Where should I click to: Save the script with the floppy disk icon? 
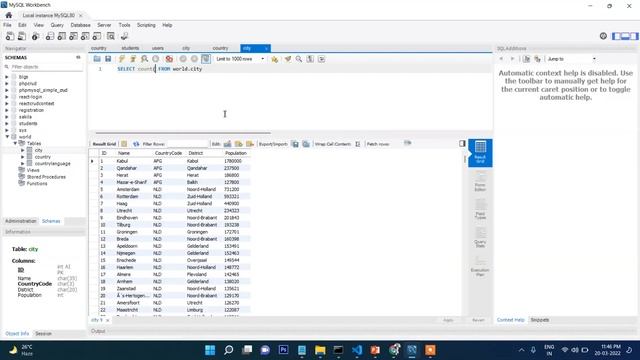108,59
